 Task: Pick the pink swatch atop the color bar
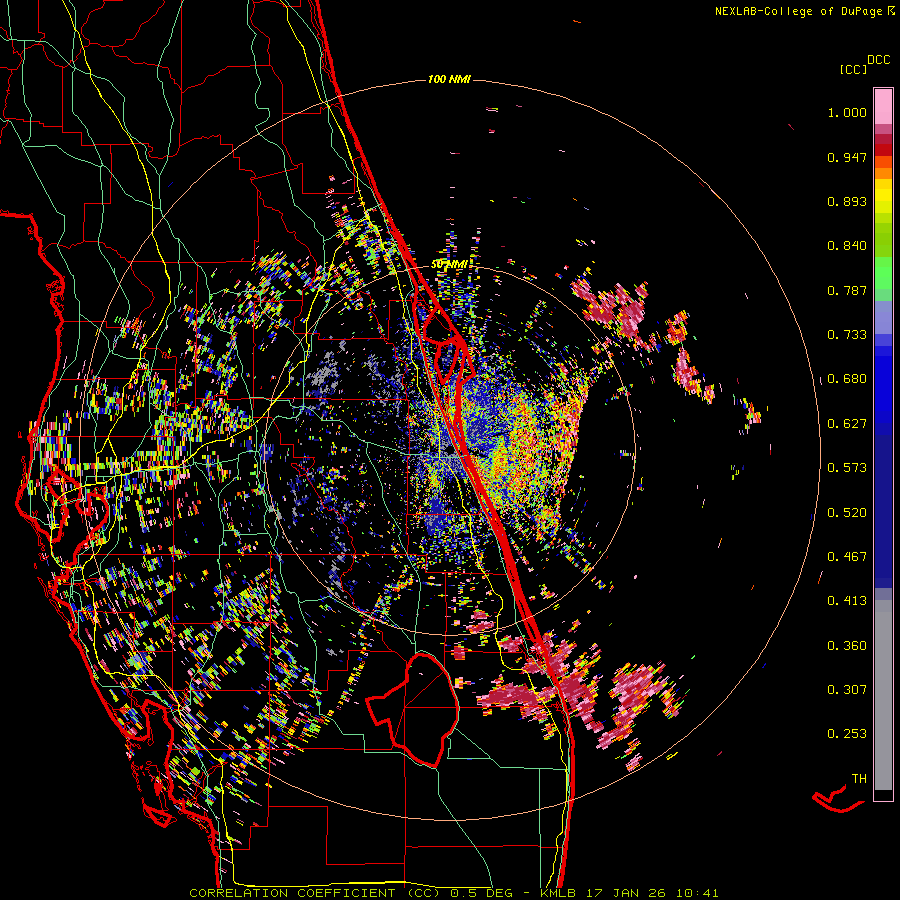coord(883,107)
